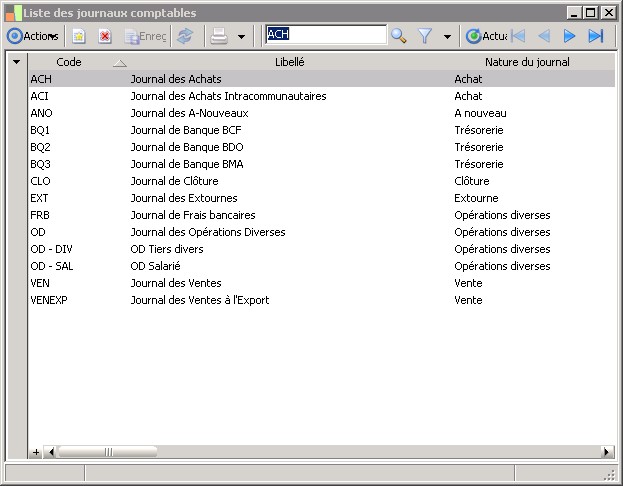Select the ACI journal row

321,96
